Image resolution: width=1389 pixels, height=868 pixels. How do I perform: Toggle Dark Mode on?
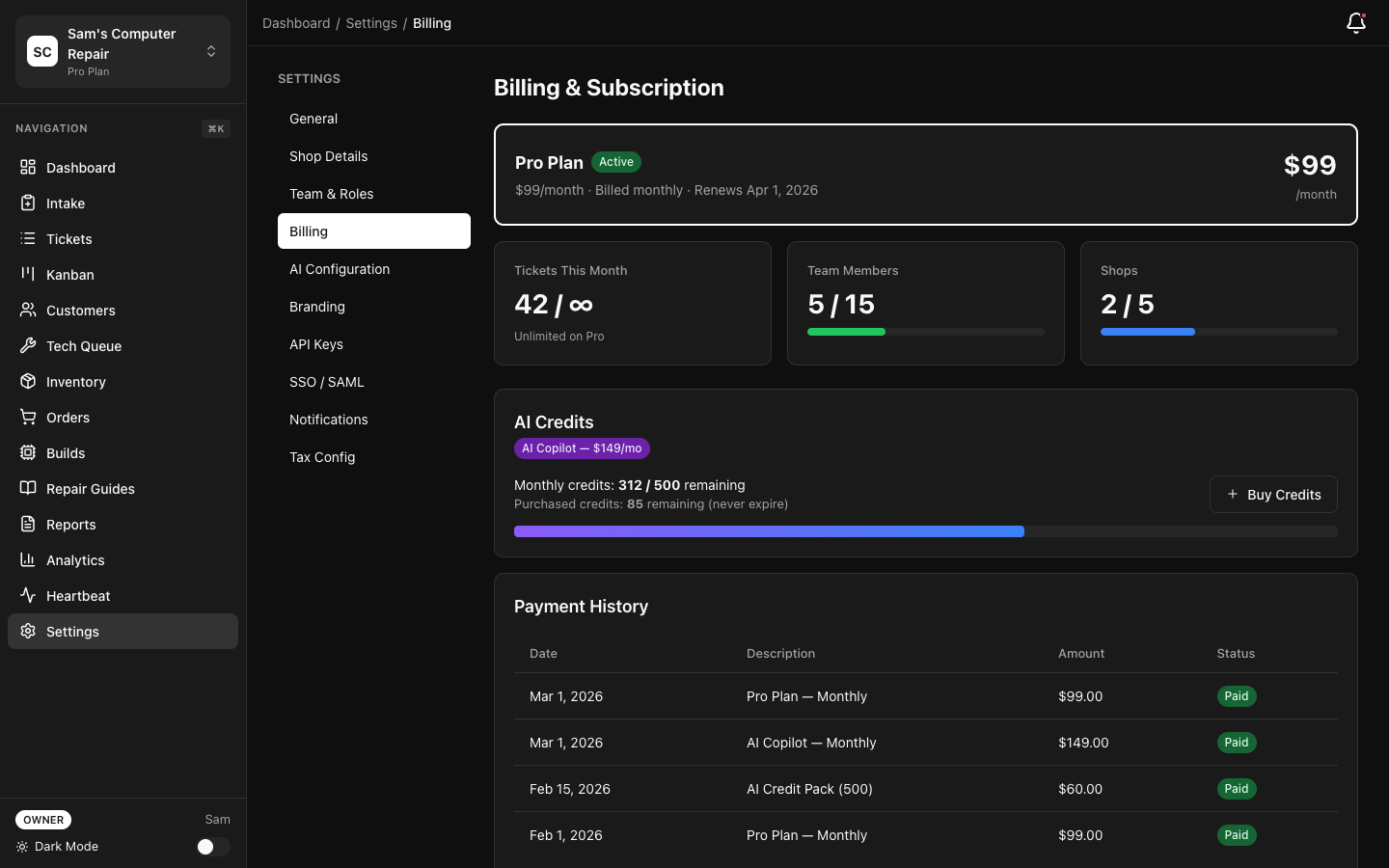point(212,847)
